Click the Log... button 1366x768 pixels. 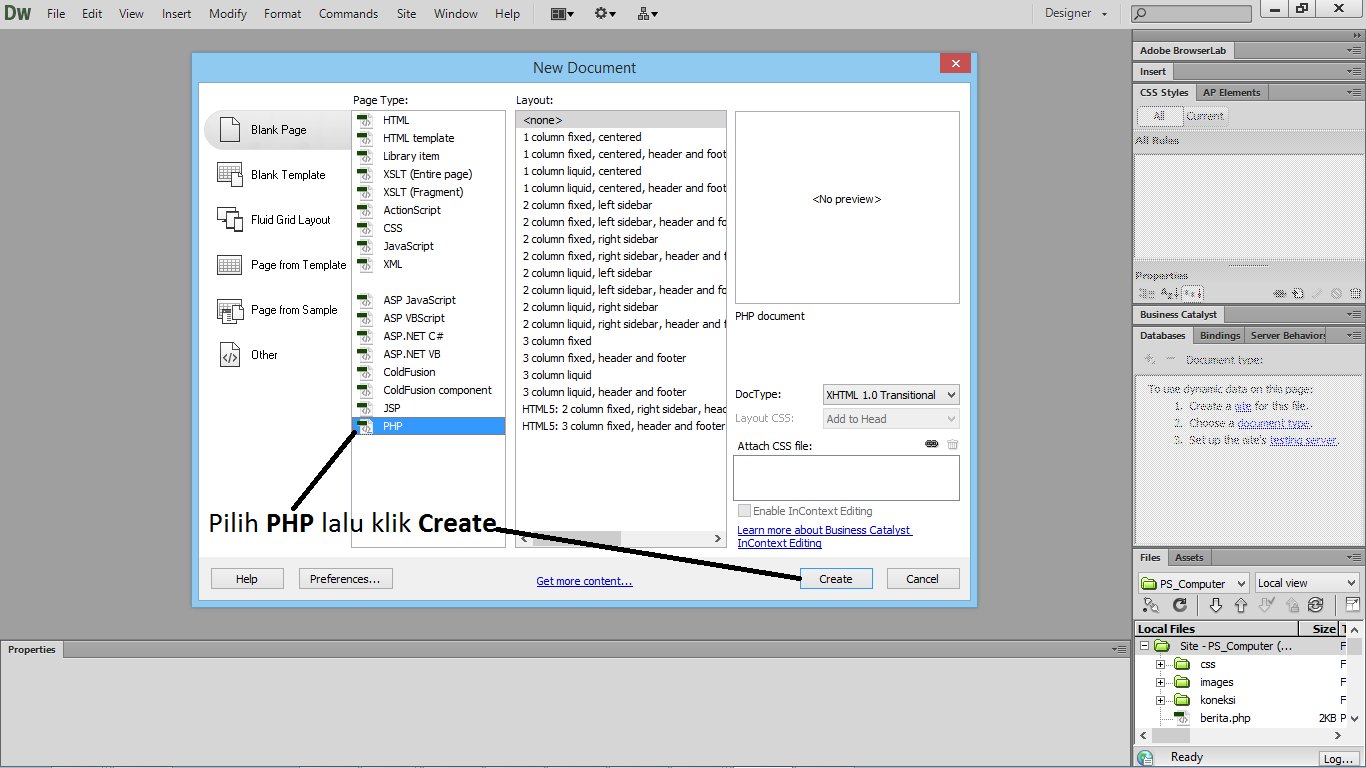1339,759
